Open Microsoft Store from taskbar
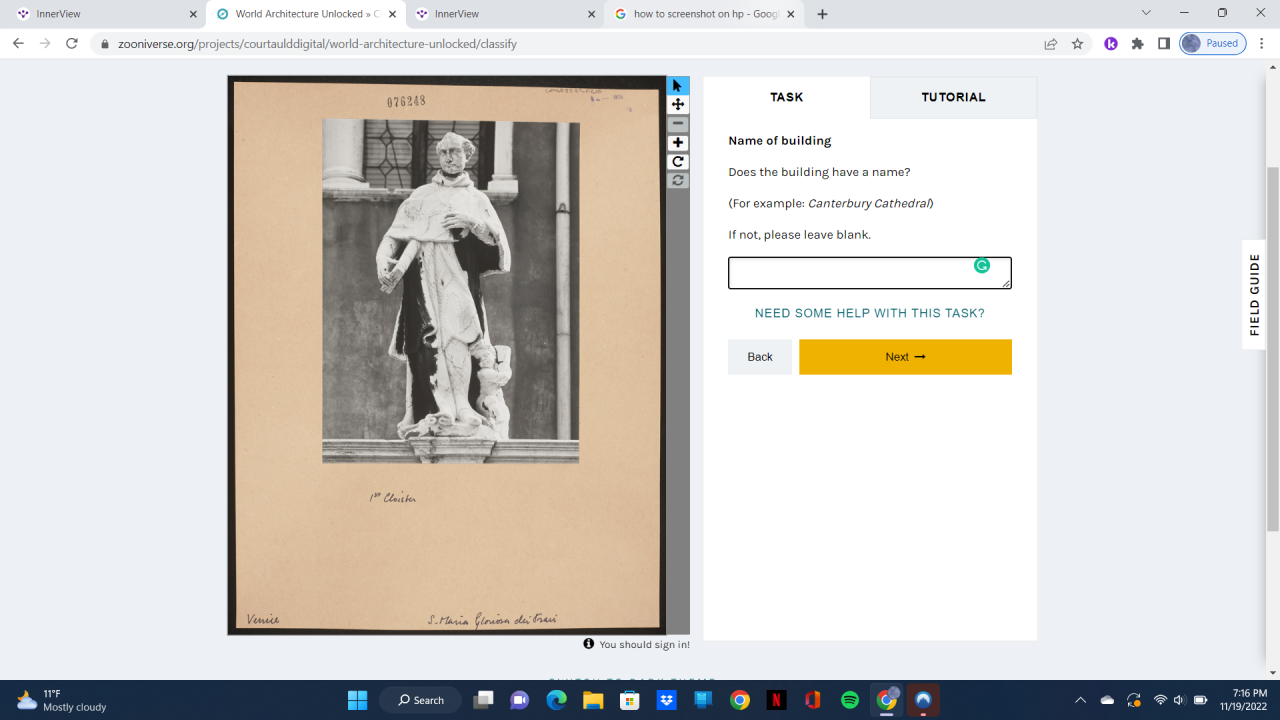Screen dimensions: 1280x720 click(630, 700)
